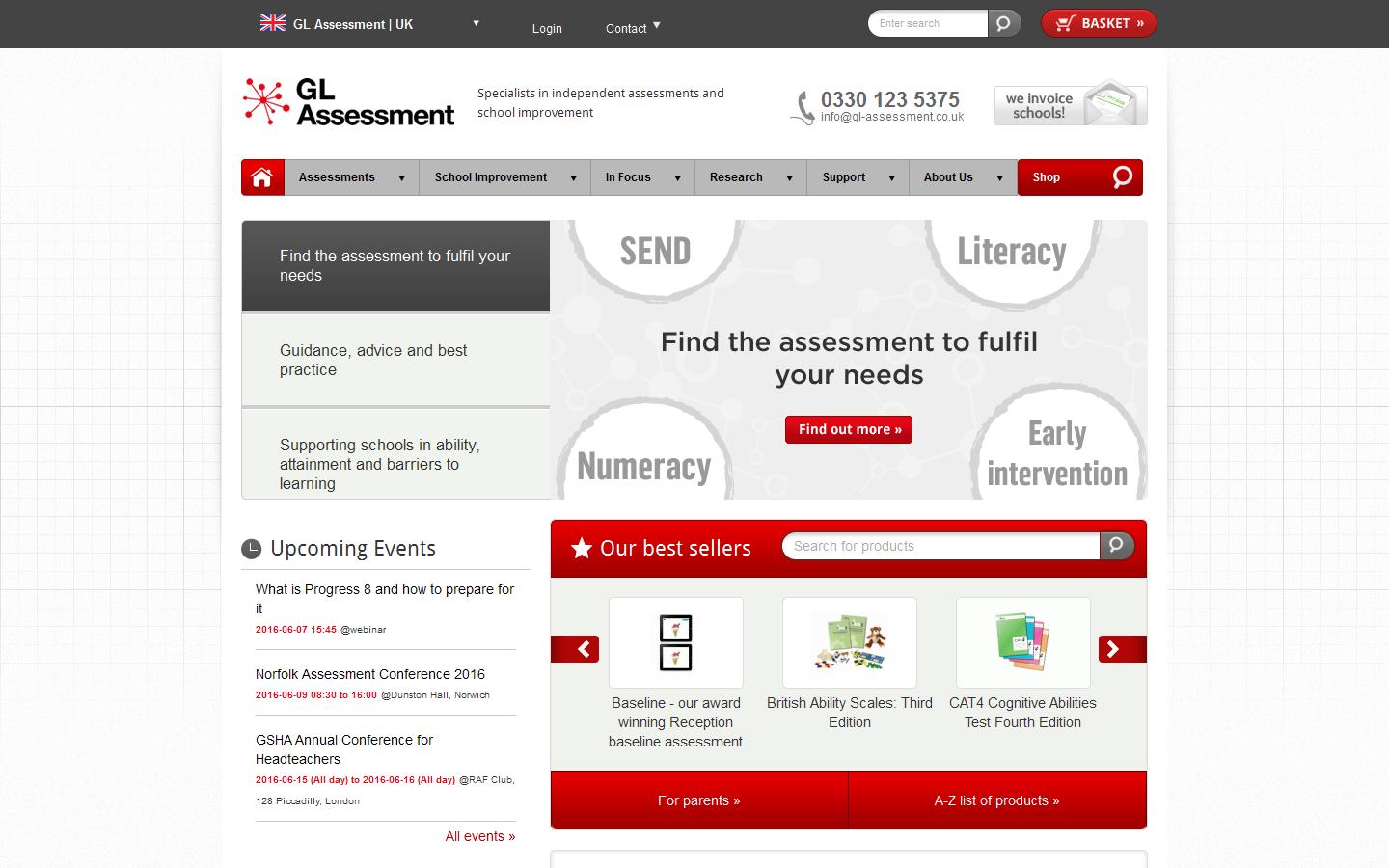This screenshot has width=1389, height=868.
Task: Click the product search magnifier in best sellers bar
Action: click(x=1116, y=546)
